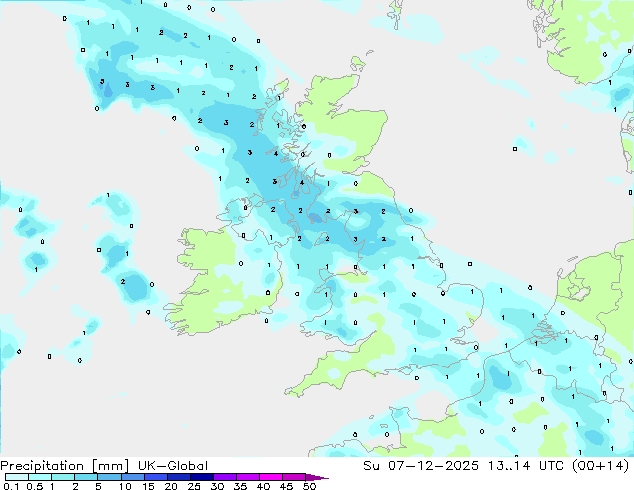Screen dimensions: 634x490
Task: Click the '30' legend scale label
Action: coord(217,486)
